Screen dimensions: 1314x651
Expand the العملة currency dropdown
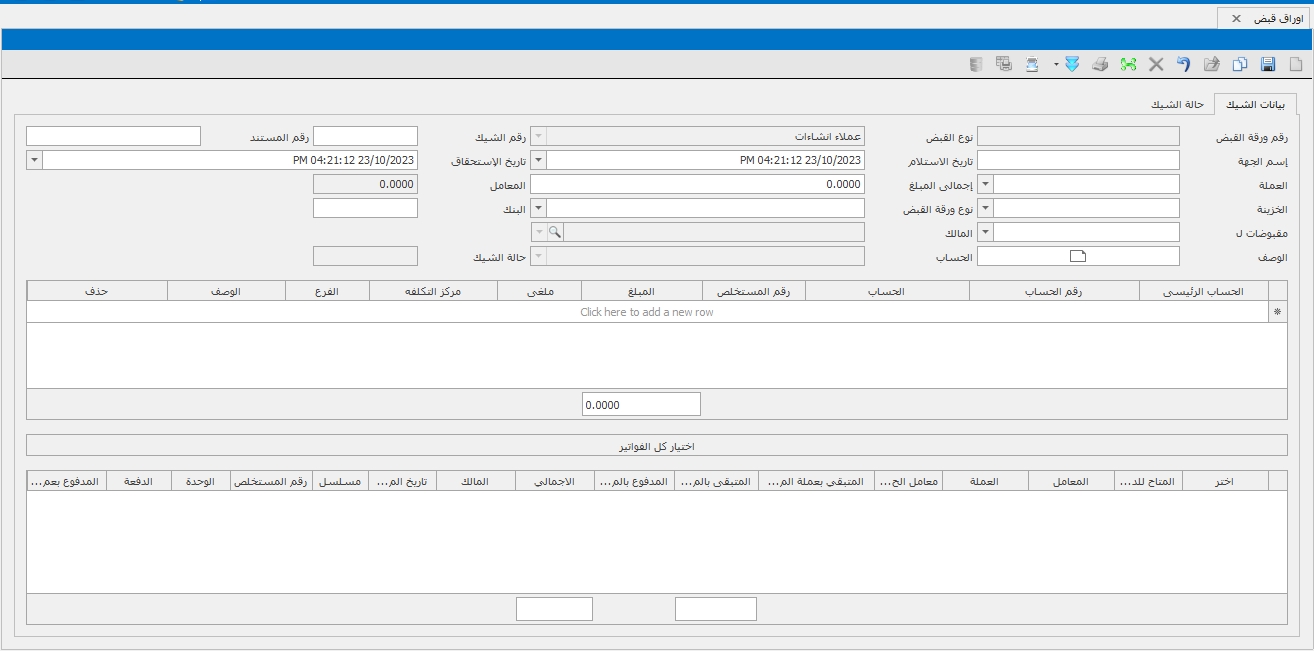pos(985,184)
